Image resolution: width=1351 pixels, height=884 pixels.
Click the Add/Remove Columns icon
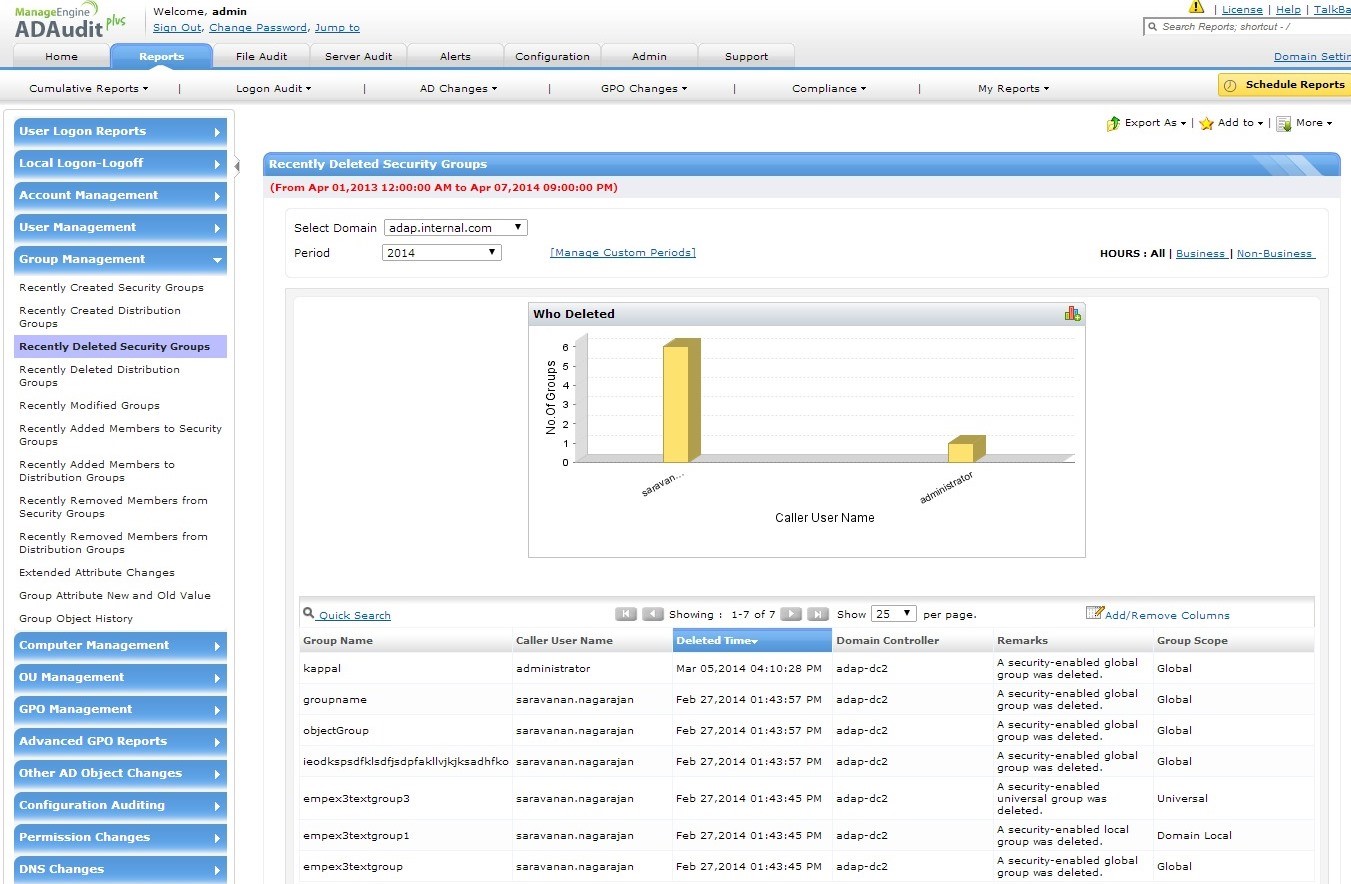(1094, 614)
